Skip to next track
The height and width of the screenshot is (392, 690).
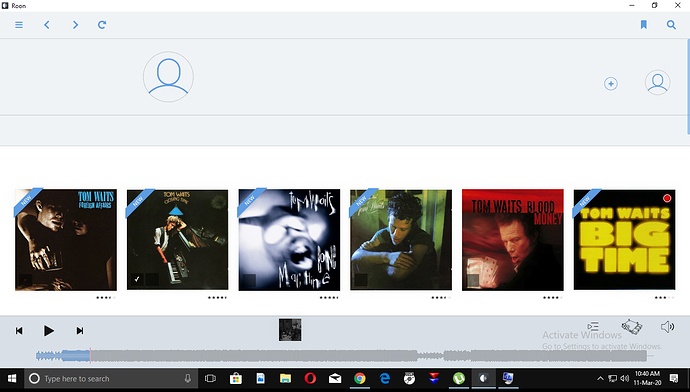[x=80, y=331]
